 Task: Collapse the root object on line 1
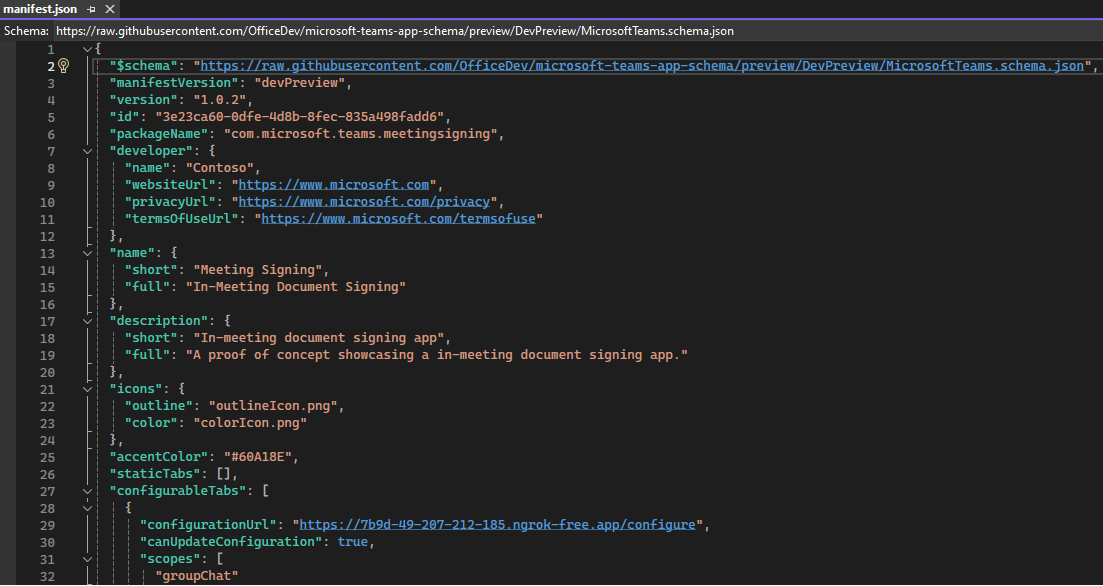pyautogui.click(x=87, y=49)
